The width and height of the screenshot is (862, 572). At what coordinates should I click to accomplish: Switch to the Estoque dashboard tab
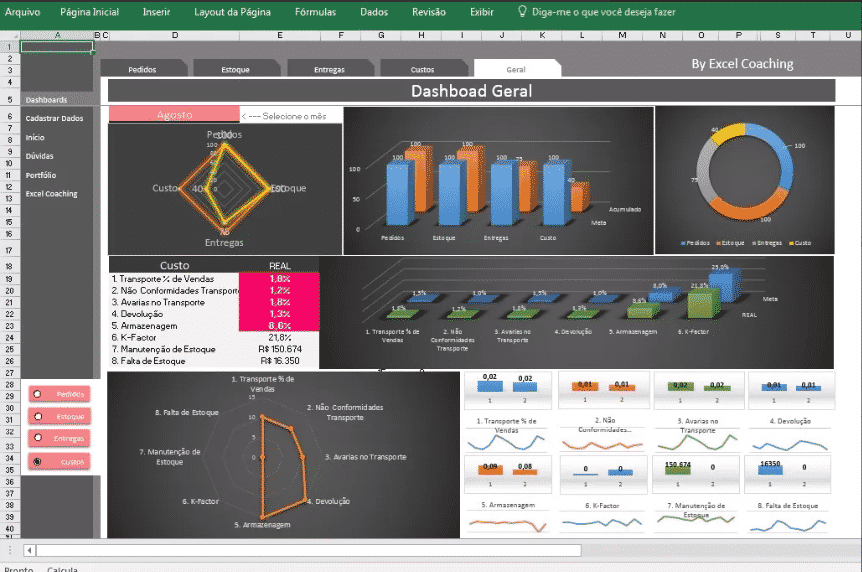point(235,69)
